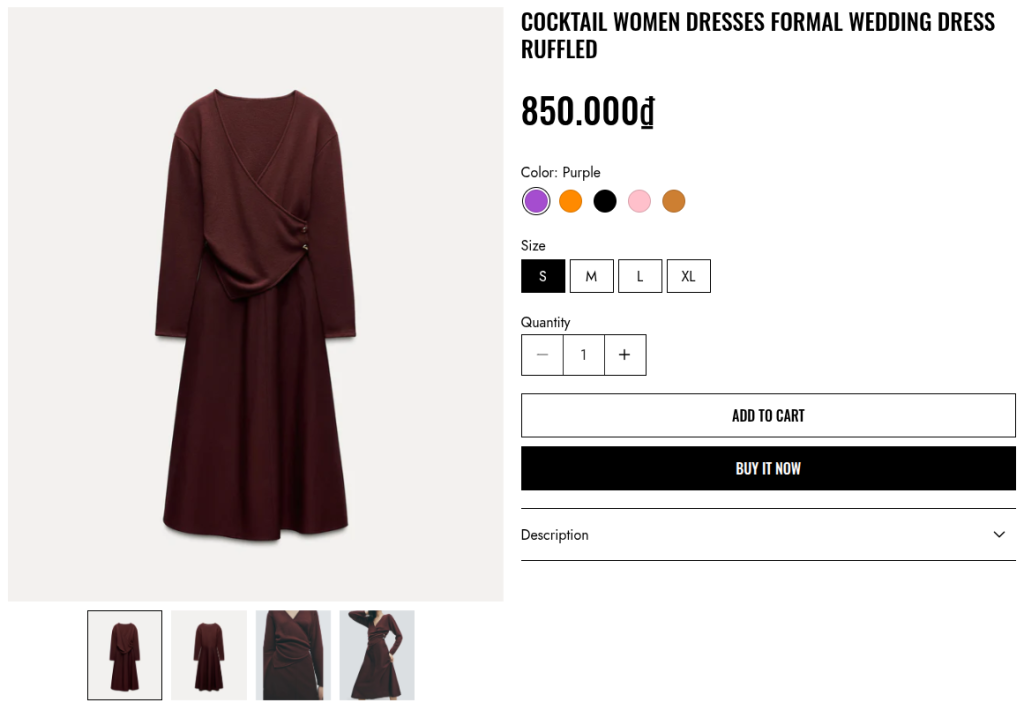Choose the brown color swatch

pyautogui.click(x=673, y=201)
